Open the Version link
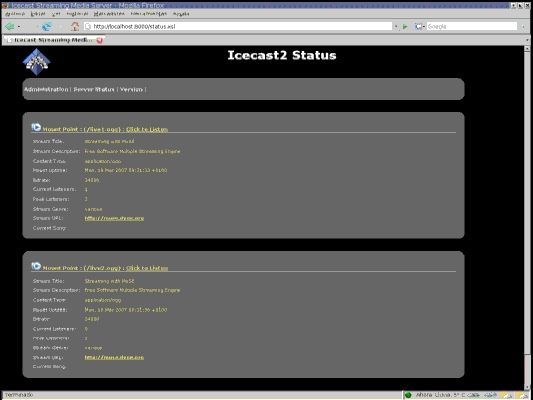The height and width of the screenshot is (400, 533). point(131,89)
